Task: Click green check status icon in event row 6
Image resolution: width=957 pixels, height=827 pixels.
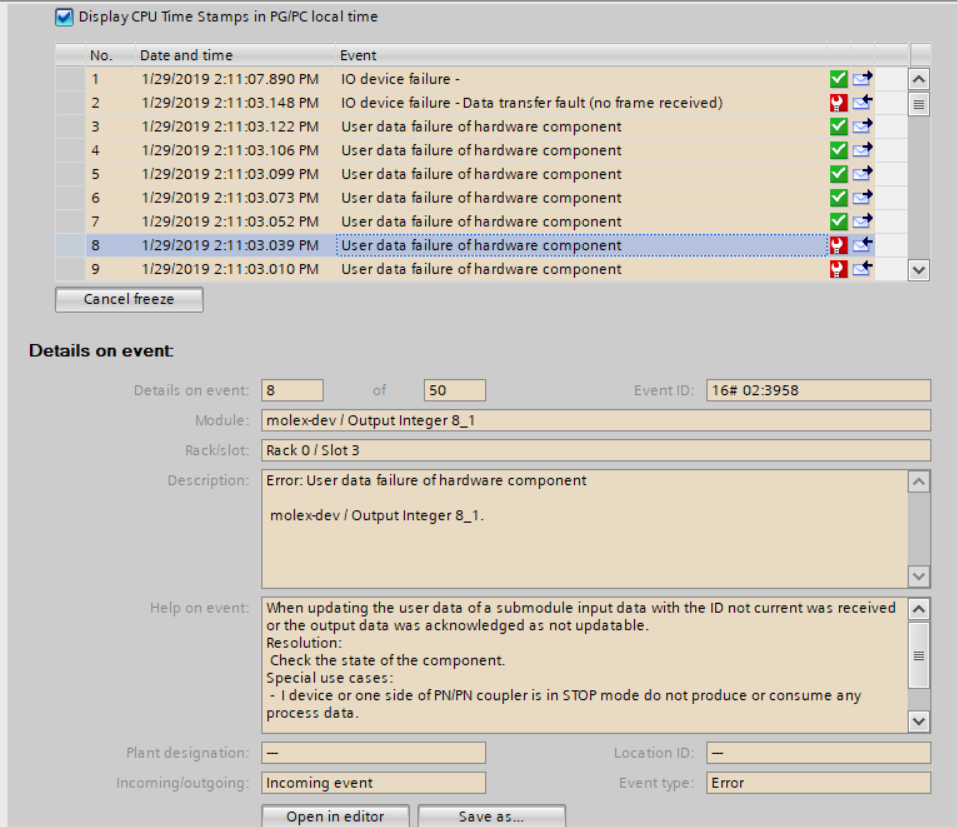Action: [x=839, y=198]
